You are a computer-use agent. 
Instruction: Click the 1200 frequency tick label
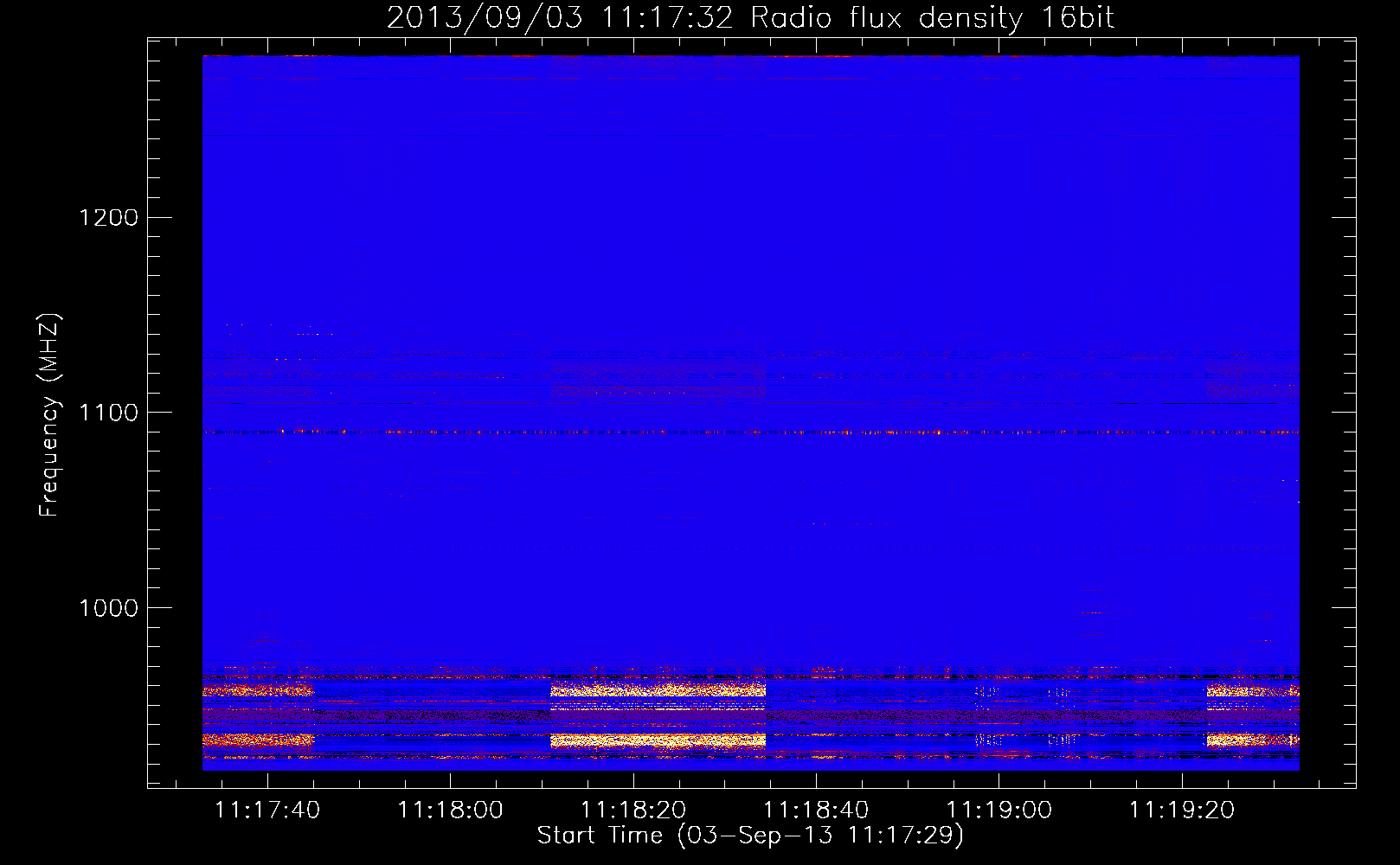pyautogui.click(x=109, y=217)
